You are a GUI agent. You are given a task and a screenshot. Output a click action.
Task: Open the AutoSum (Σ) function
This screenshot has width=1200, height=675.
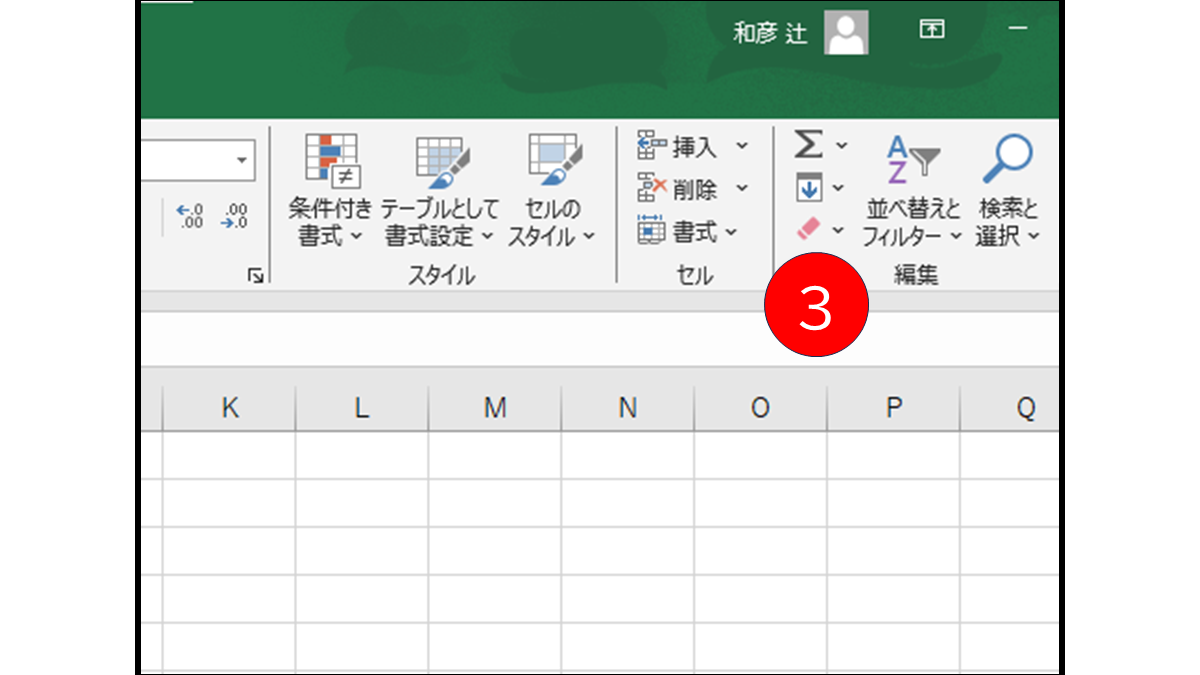click(x=808, y=146)
